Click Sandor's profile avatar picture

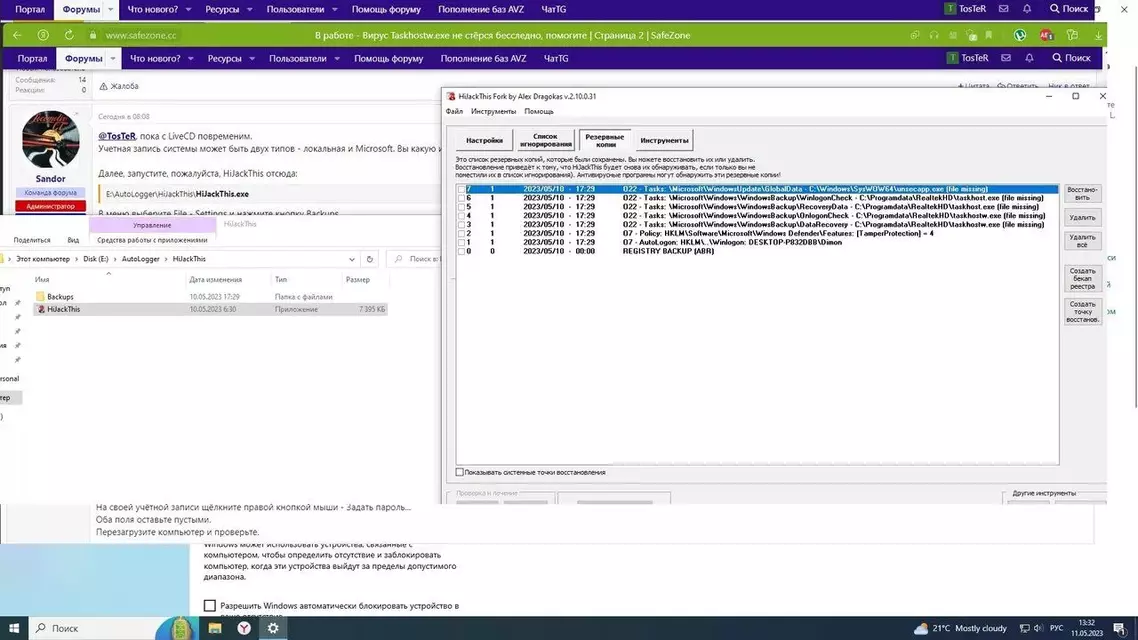click(50, 139)
